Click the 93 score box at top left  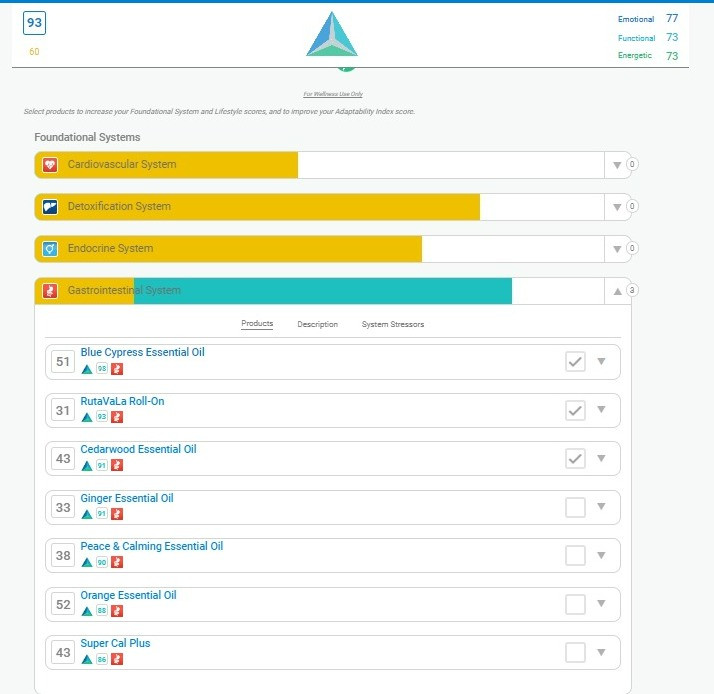coord(34,23)
